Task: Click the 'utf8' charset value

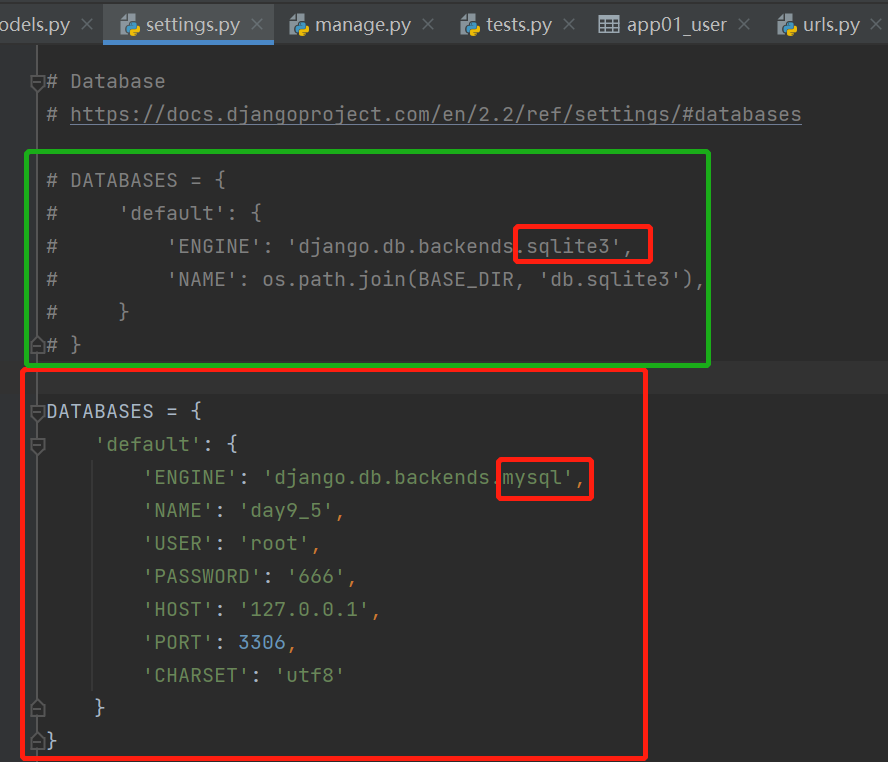Action: click(x=310, y=675)
